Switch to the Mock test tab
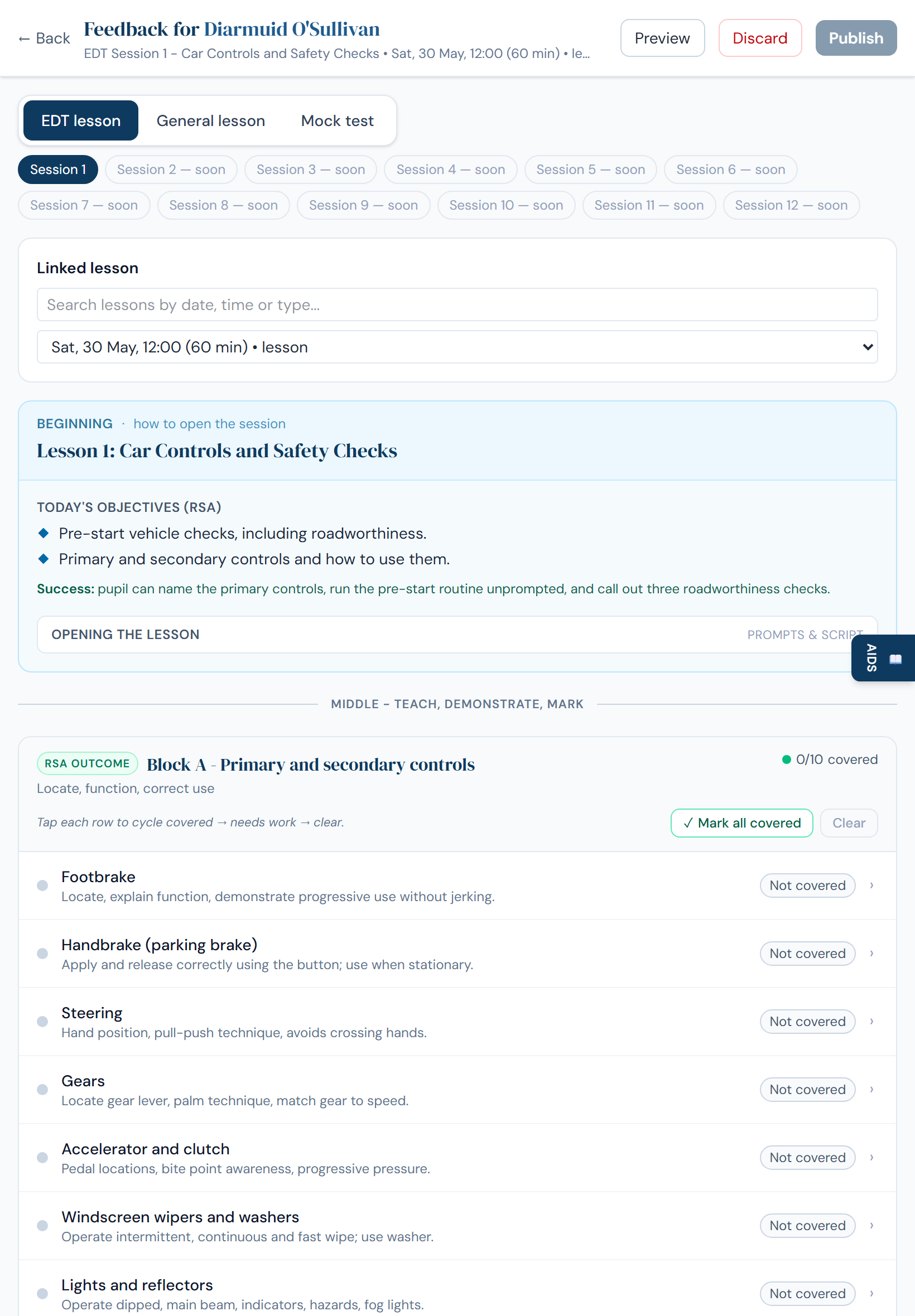Screen dimensions: 915x1316 (x=337, y=121)
